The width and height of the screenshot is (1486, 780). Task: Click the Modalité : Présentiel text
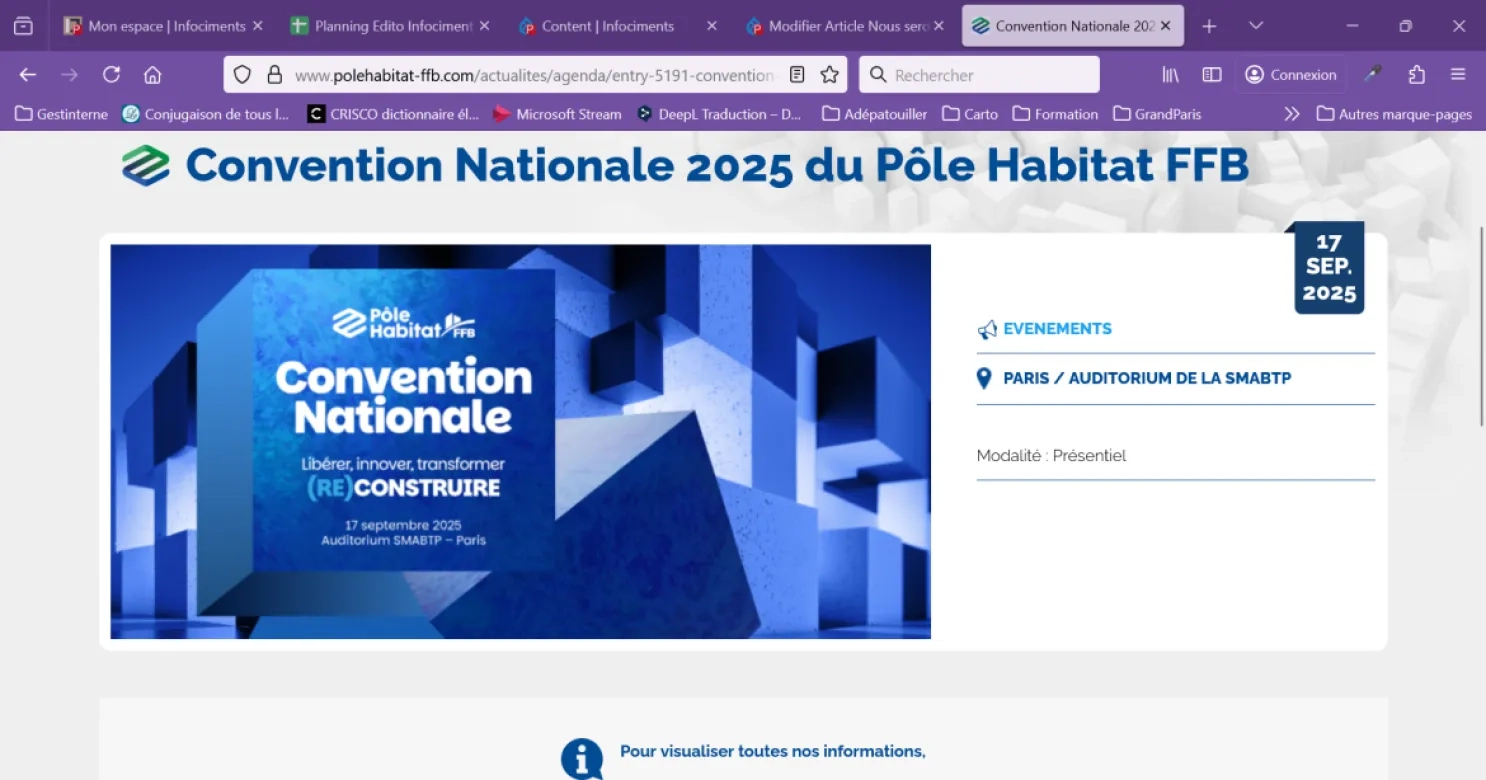1051,455
